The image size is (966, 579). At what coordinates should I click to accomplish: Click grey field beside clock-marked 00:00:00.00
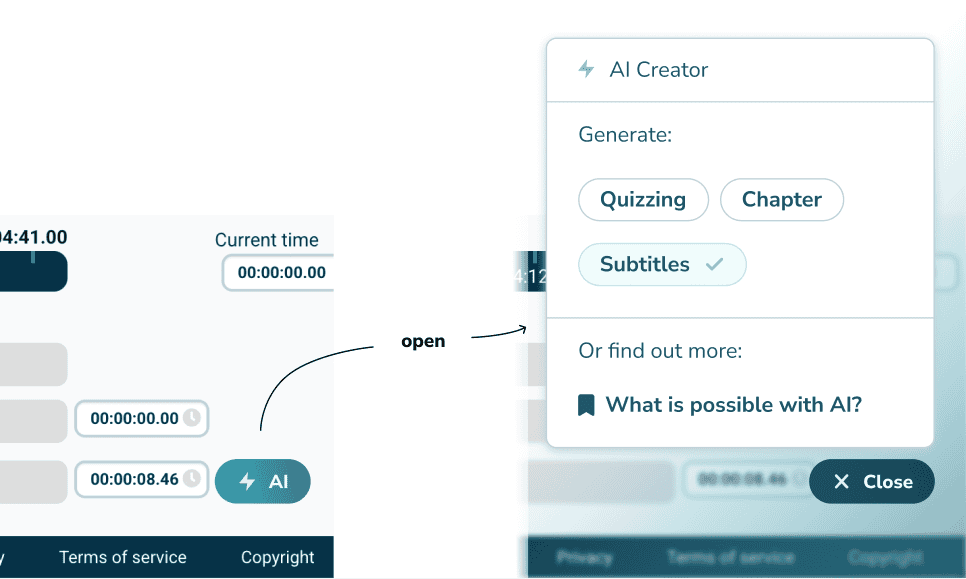tap(33, 420)
